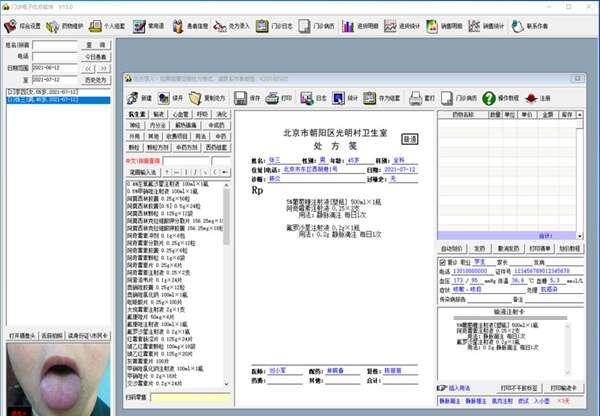
Task: Click the tongue photo thumbnail
Action: click(59, 378)
